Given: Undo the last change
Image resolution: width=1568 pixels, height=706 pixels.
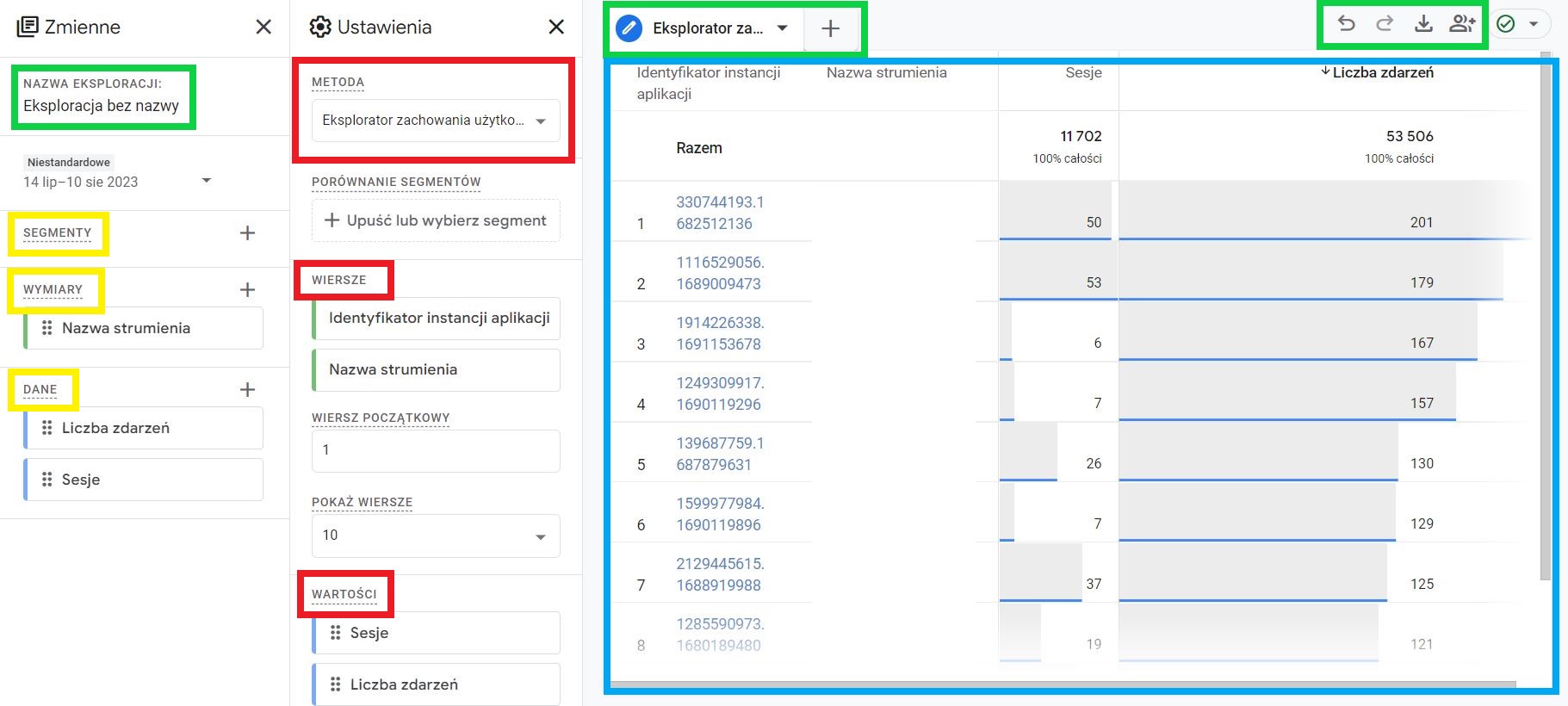Looking at the screenshot, I should click(1346, 24).
